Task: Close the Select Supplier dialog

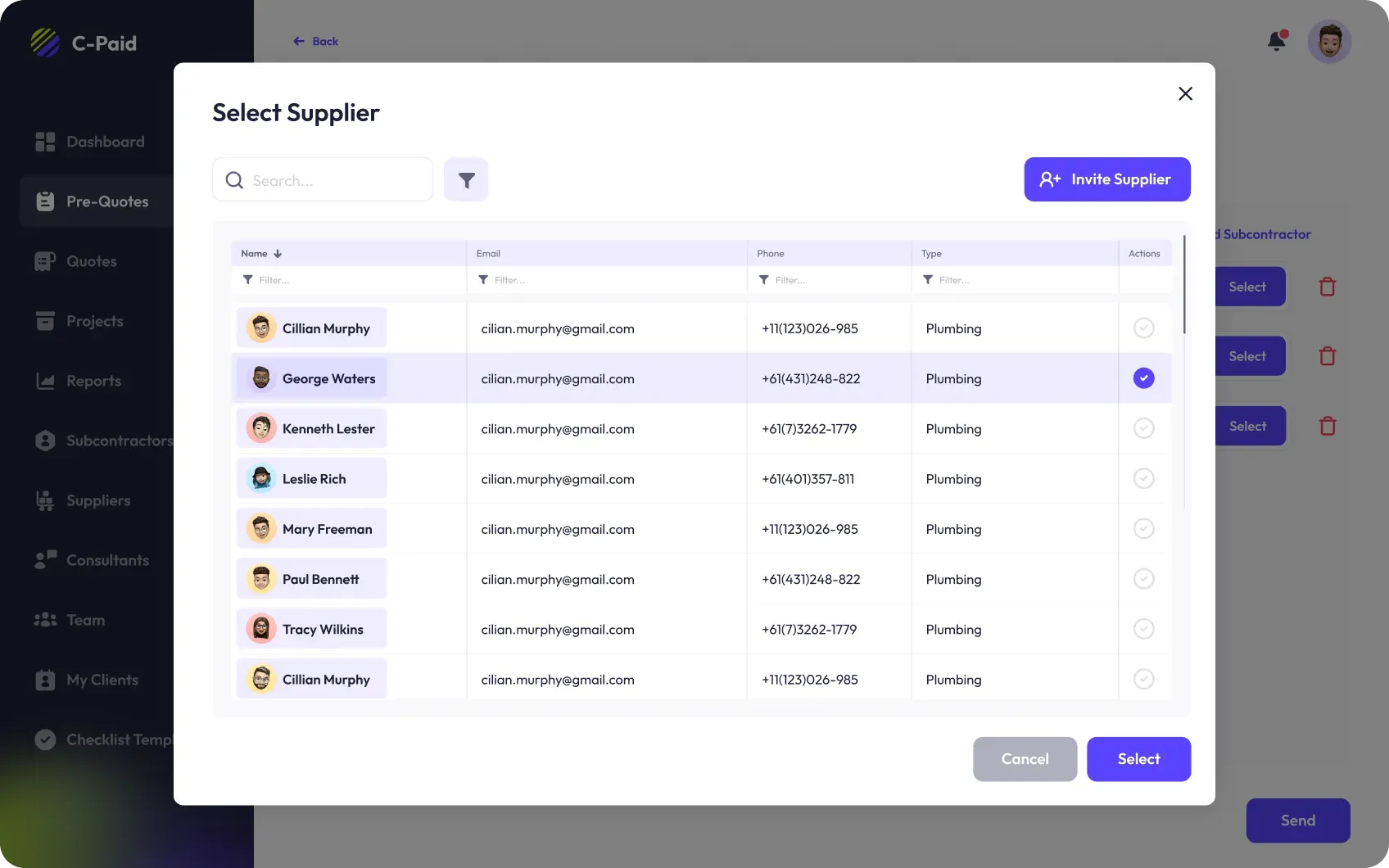Action: click(1185, 93)
